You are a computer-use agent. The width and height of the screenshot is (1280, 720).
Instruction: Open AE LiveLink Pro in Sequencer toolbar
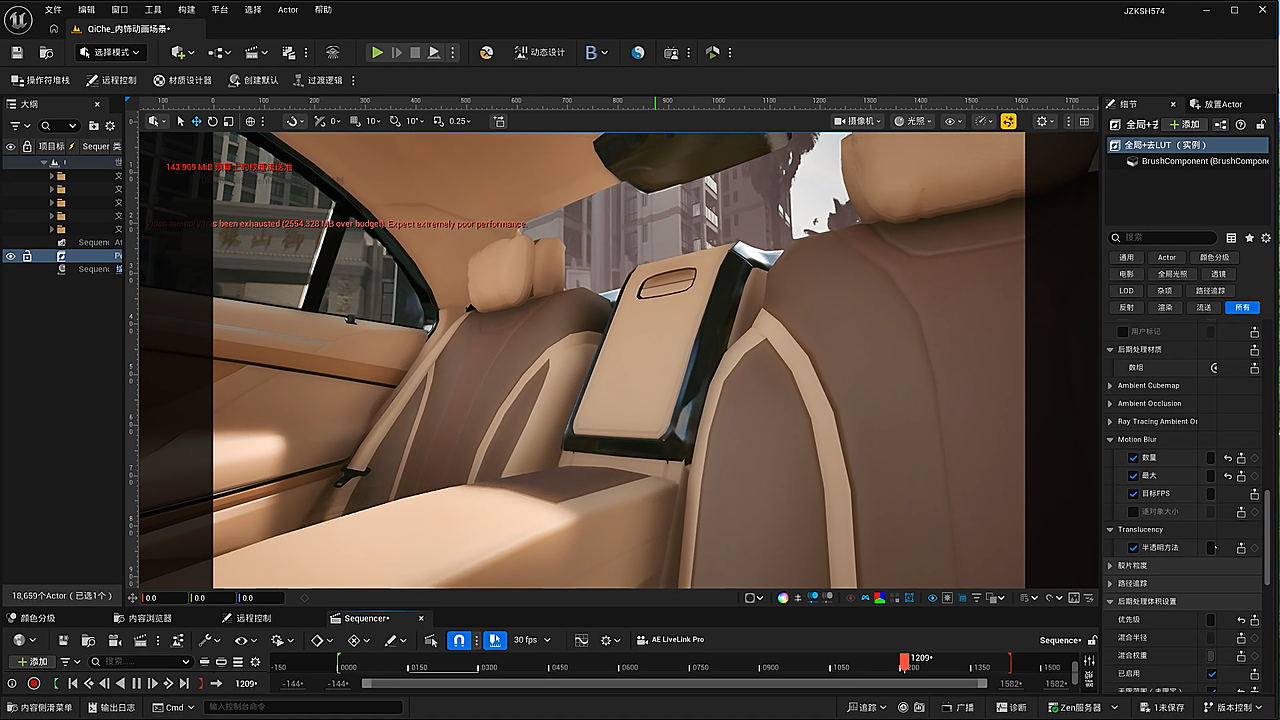(x=670, y=640)
